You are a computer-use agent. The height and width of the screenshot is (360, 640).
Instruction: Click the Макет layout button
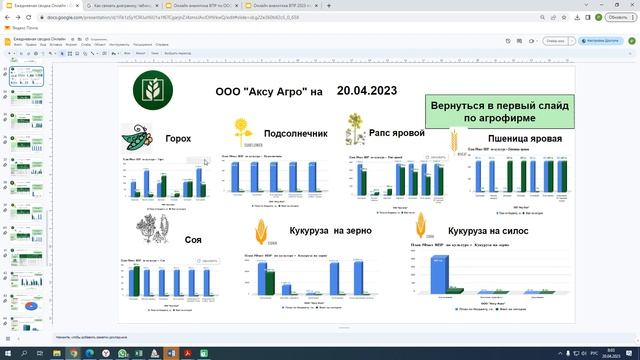click(x=140, y=53)
